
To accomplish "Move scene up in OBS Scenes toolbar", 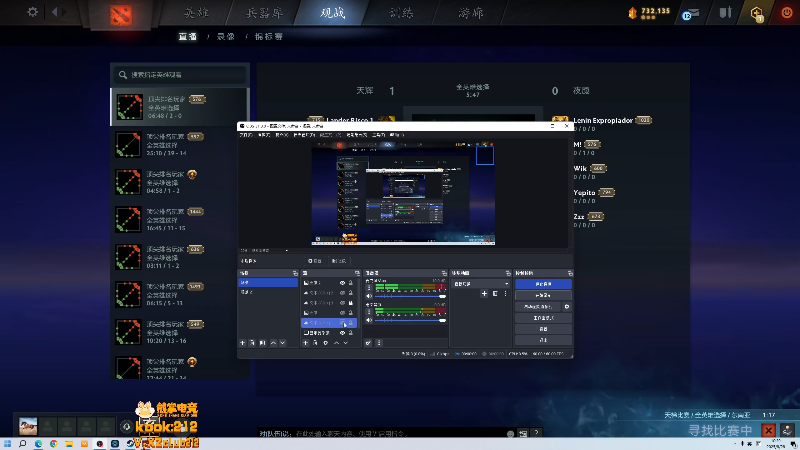I will click(273, 343).
